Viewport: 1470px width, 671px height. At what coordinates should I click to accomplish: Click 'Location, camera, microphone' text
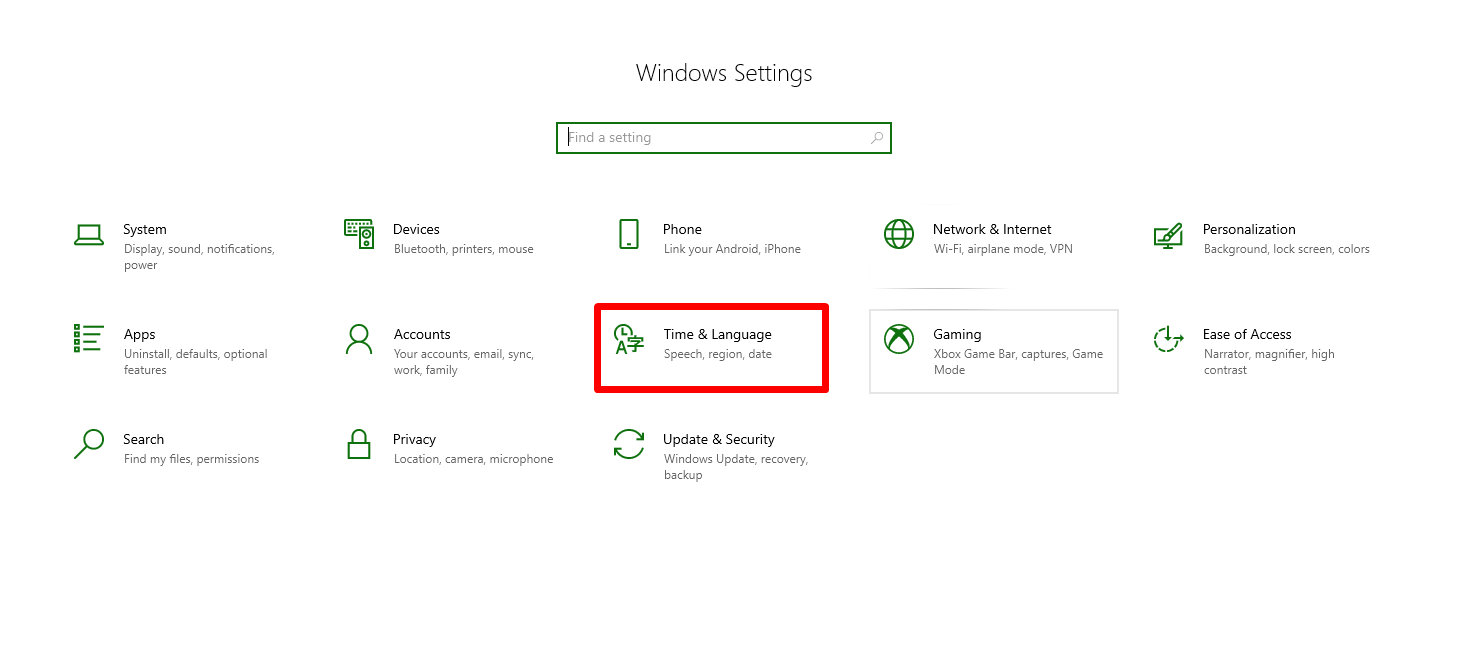pyautogui.click(x=473, y=460)
